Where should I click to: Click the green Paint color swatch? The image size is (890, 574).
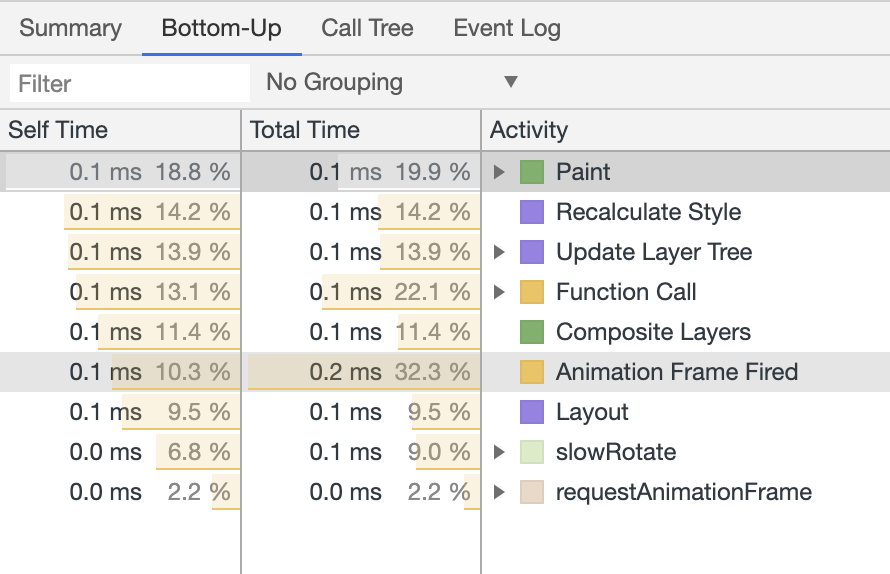coord(532,172)
